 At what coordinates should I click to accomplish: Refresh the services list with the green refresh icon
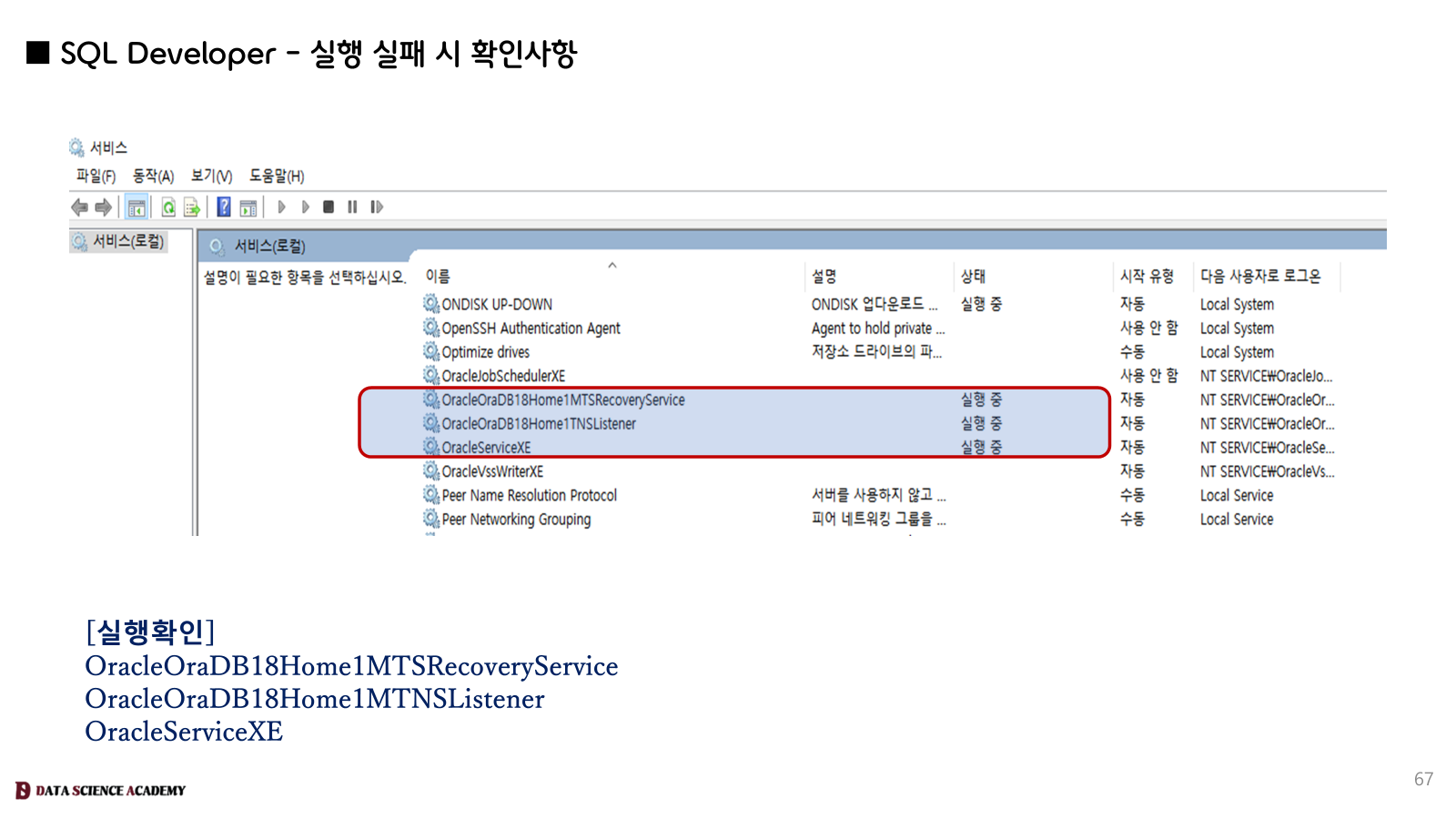tap(168, 207)
